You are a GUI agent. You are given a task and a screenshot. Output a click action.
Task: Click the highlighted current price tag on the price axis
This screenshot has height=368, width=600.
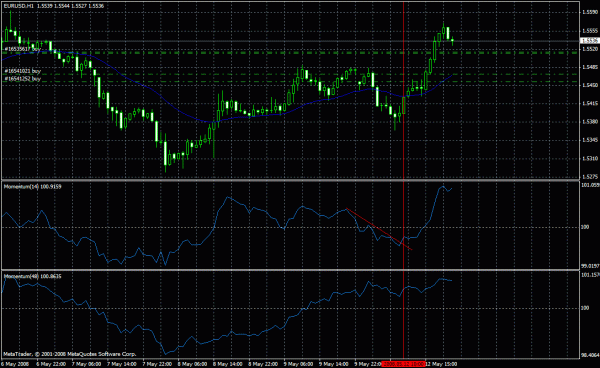(x=590, y=41)
